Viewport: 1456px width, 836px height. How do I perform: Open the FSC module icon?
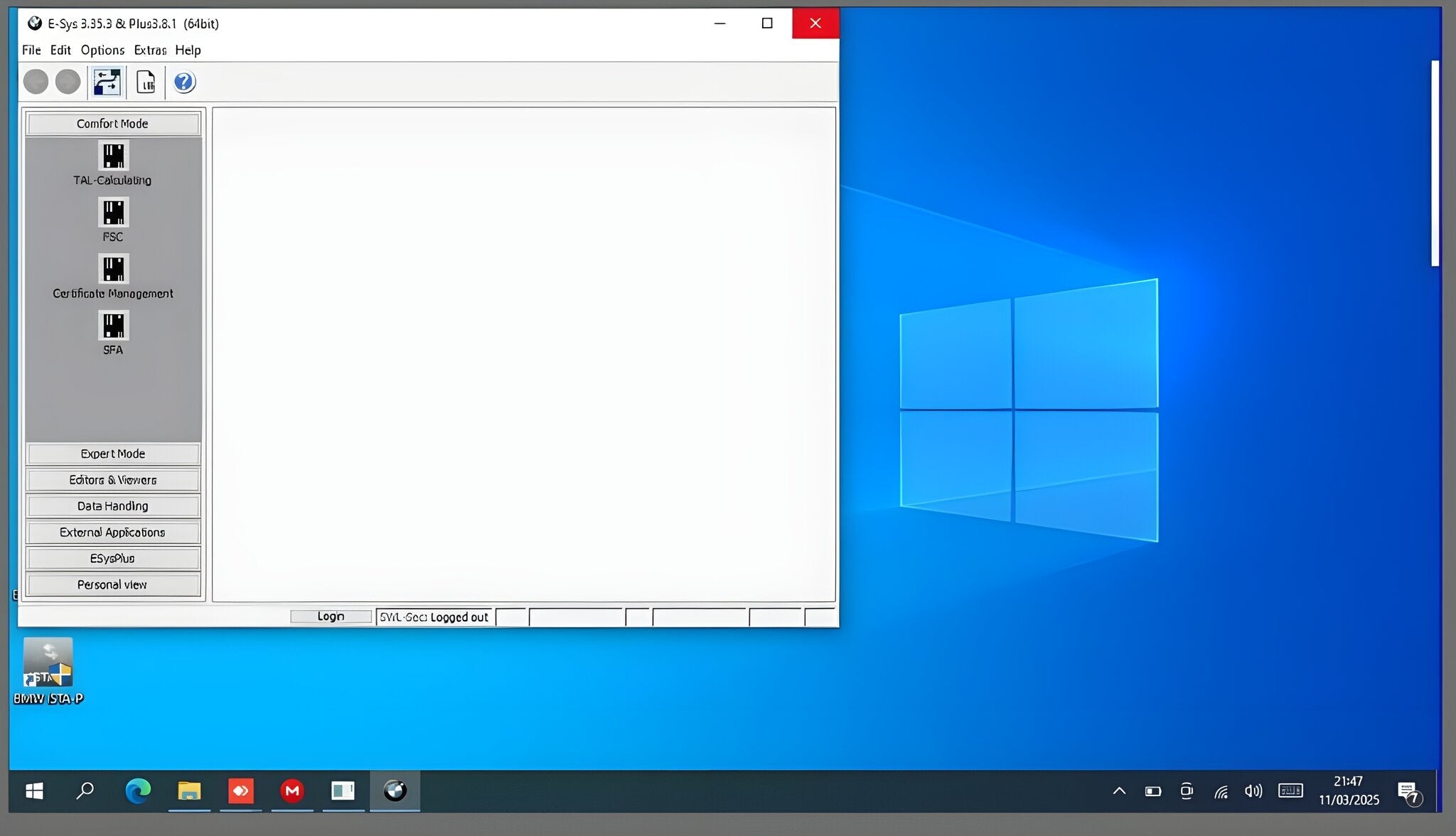point(113,213)
